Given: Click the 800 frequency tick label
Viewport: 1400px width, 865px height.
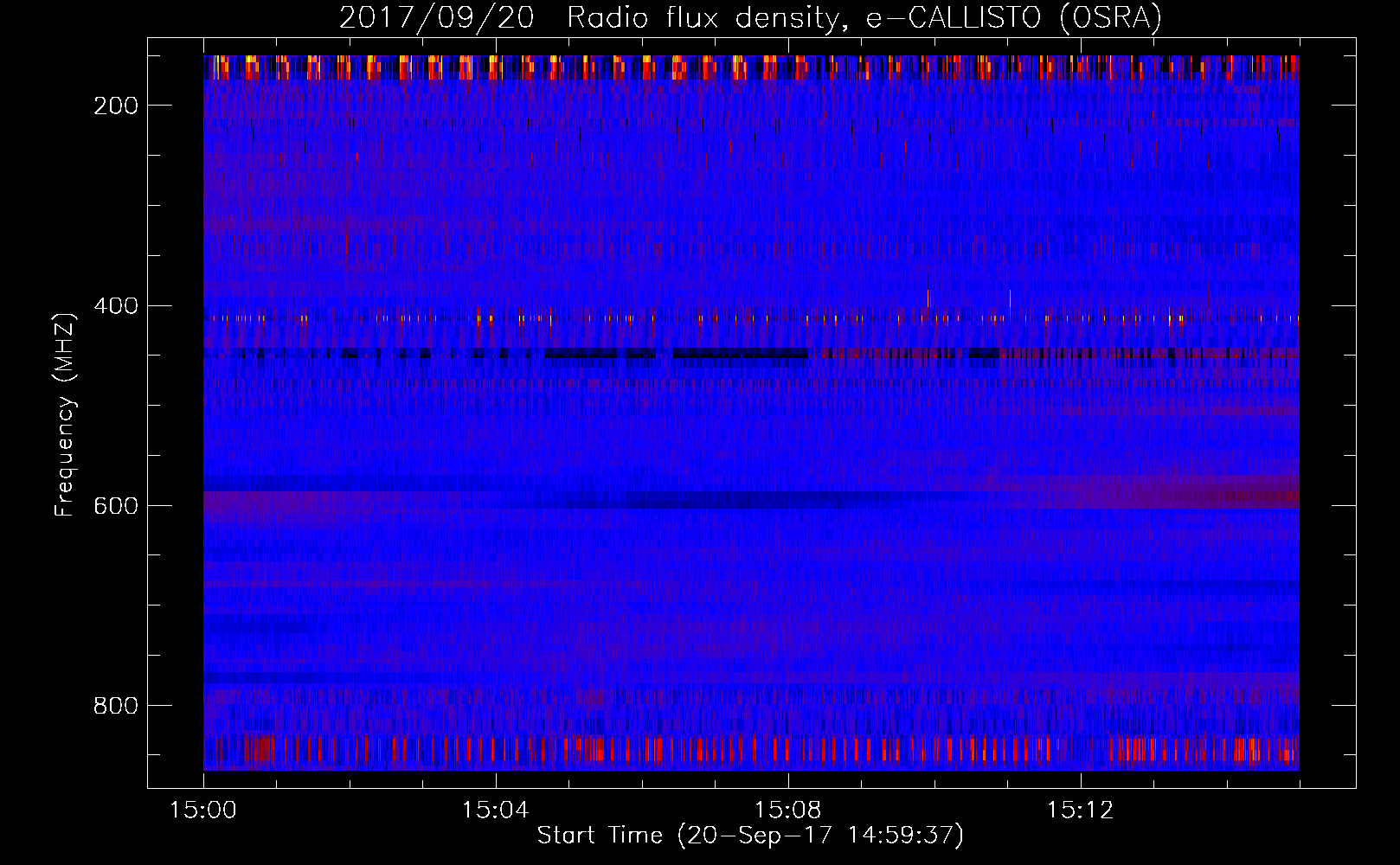Looking at the screenshot, I should (116, 706).
